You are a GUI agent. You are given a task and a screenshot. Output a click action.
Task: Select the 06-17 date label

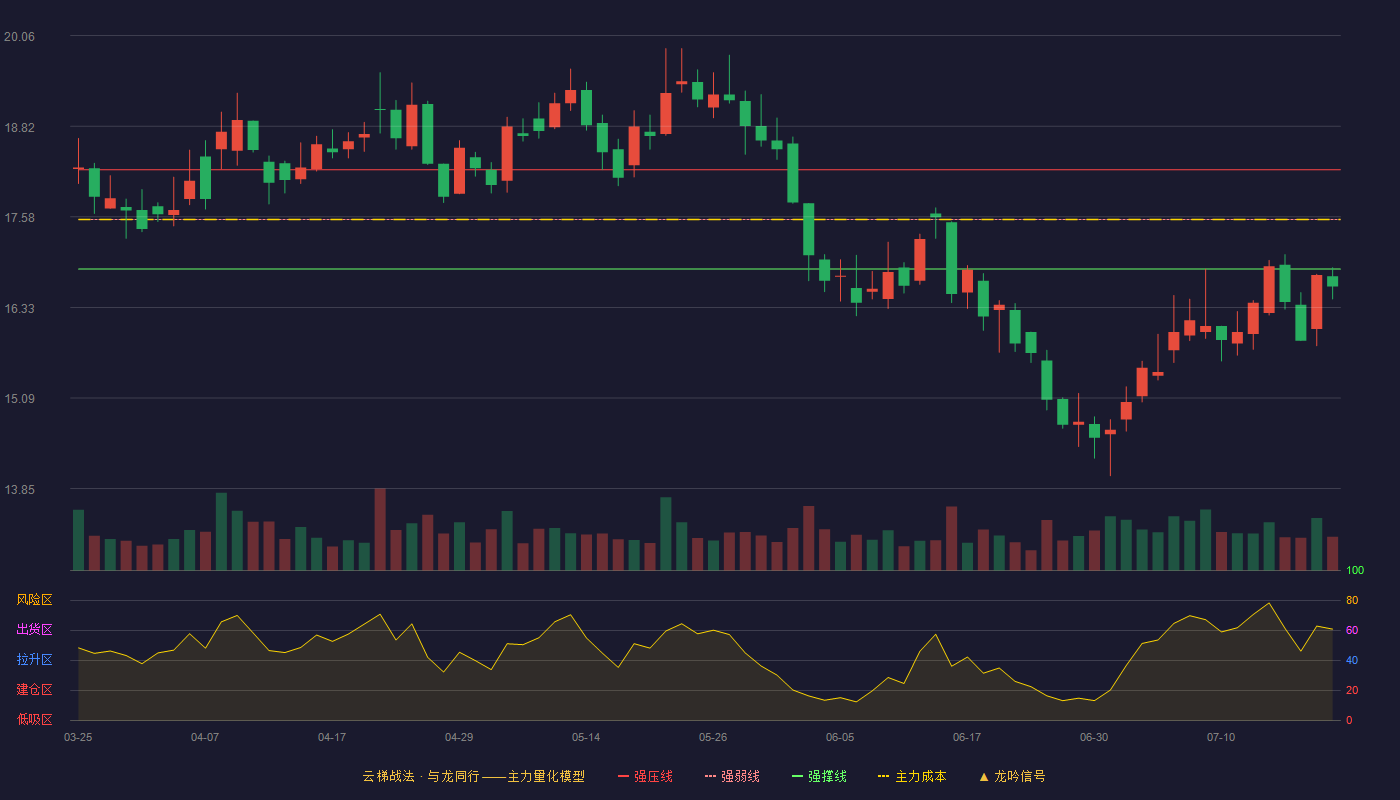click(x=967, y=737)
